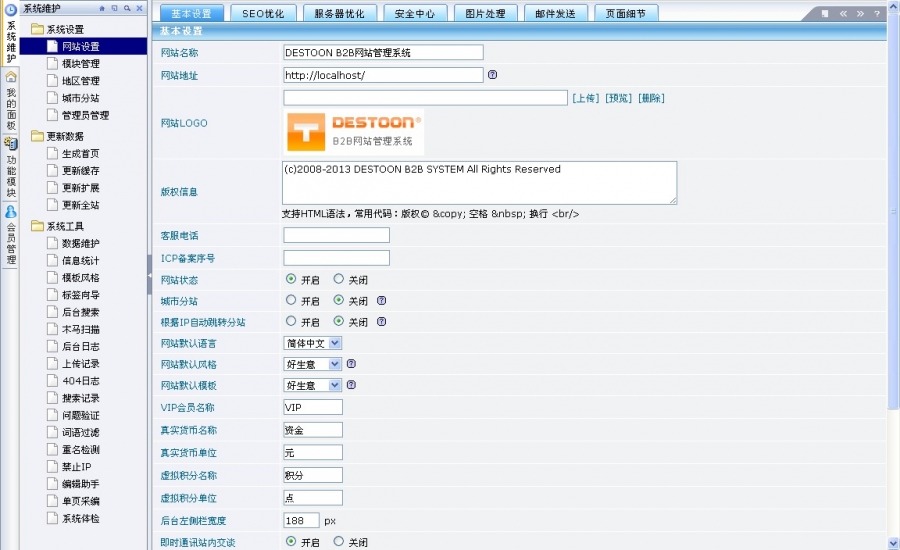
Task: Set 城市分站 to 关闭
Action: point(339,300)
